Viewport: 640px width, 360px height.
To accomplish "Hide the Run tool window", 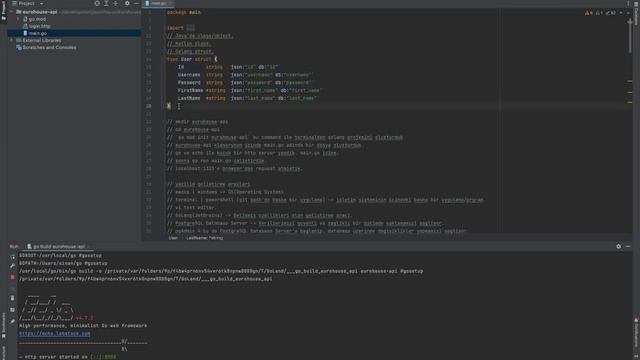I will click(x=628, y=247).
